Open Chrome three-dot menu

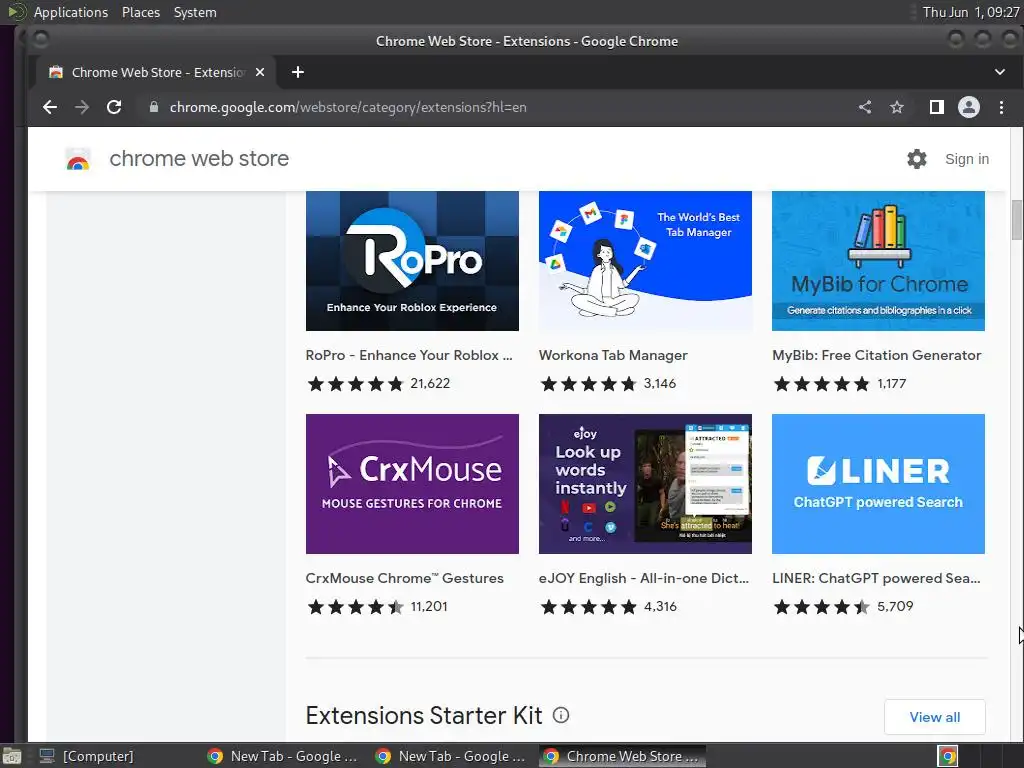1001,107
